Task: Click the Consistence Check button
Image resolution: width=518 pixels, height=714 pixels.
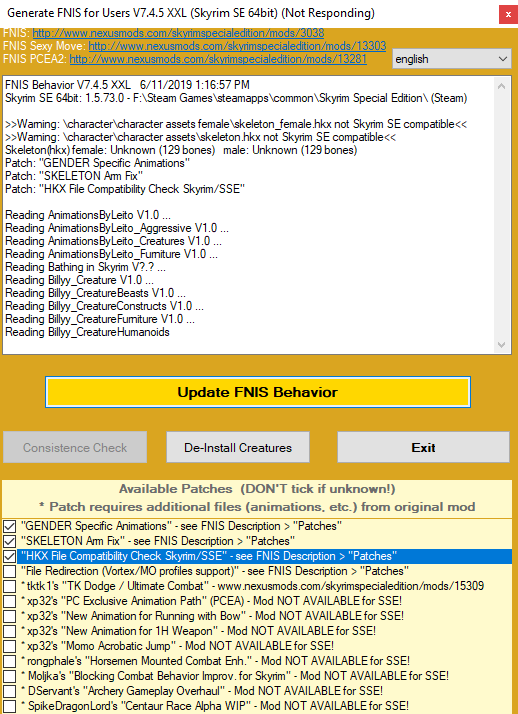Action: [x=75, y=448]
